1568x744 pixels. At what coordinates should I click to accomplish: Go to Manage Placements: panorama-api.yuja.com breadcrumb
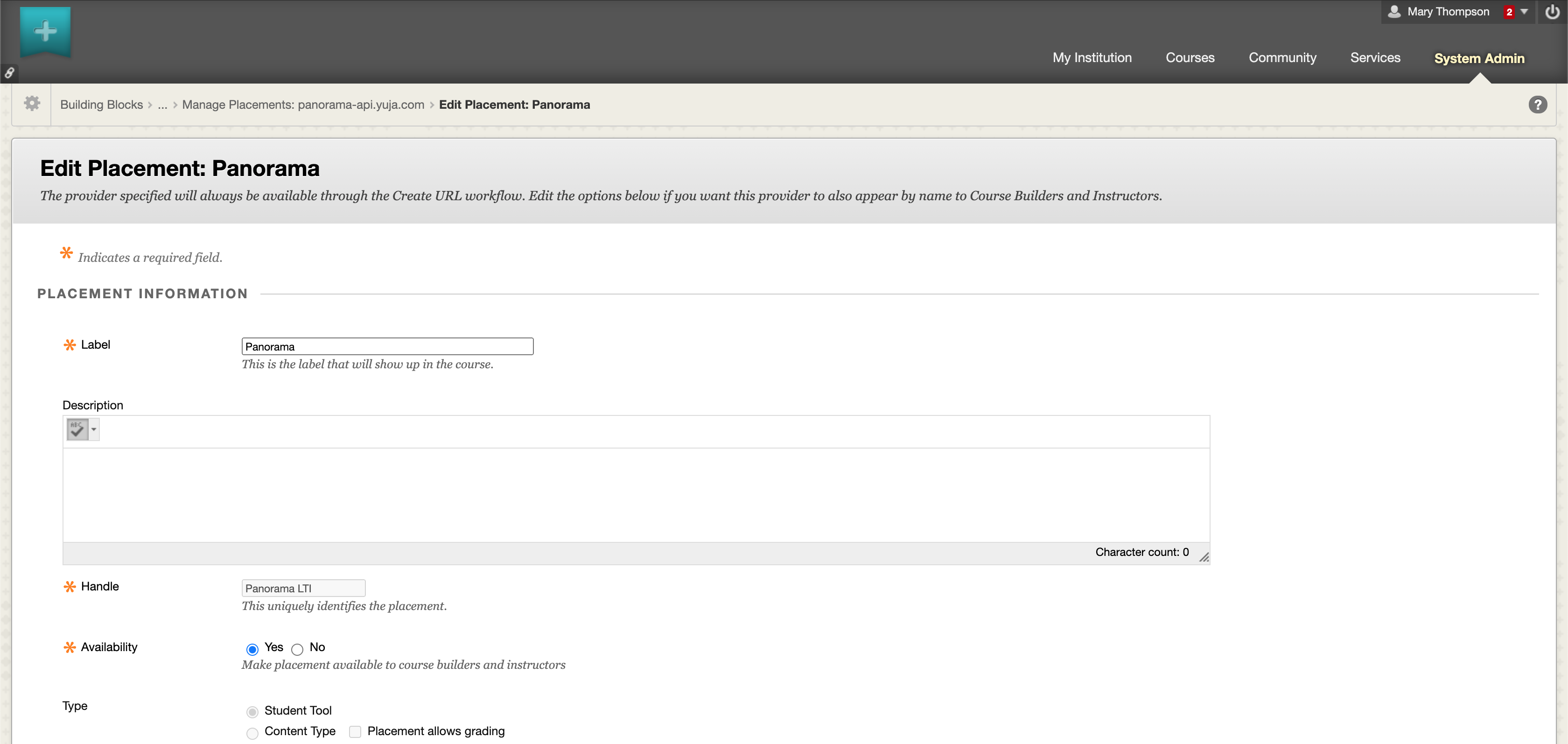pos(303,105)
